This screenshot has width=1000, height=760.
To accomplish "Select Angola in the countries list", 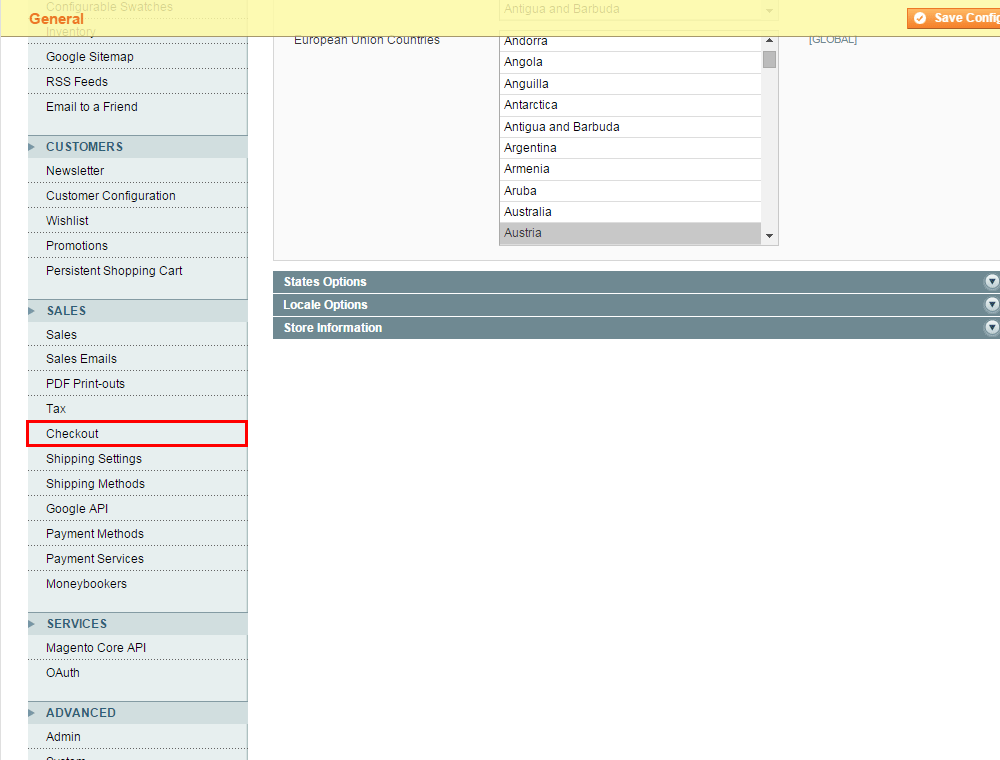I will [x=630, y=62].
